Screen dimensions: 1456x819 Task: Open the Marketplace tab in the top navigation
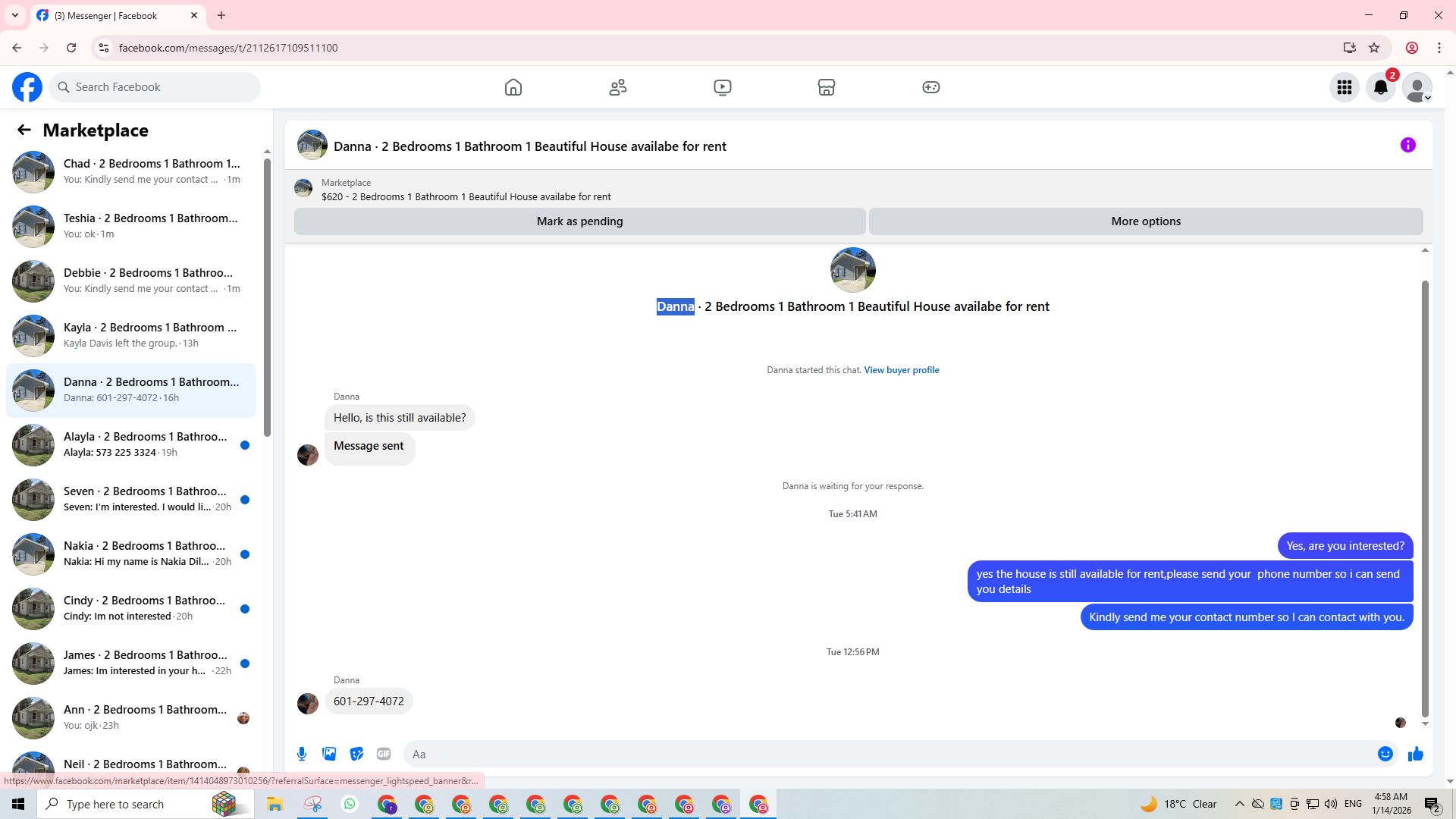pyautogui.click(x=827, y=87)
